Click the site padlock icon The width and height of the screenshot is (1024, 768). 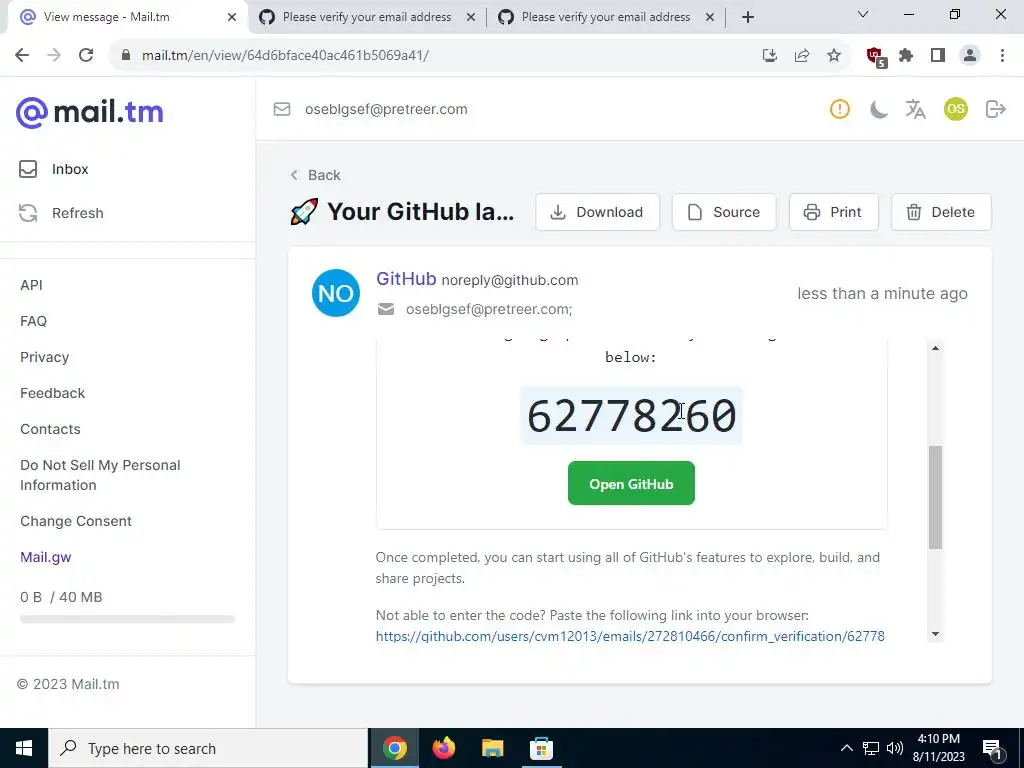126,56
